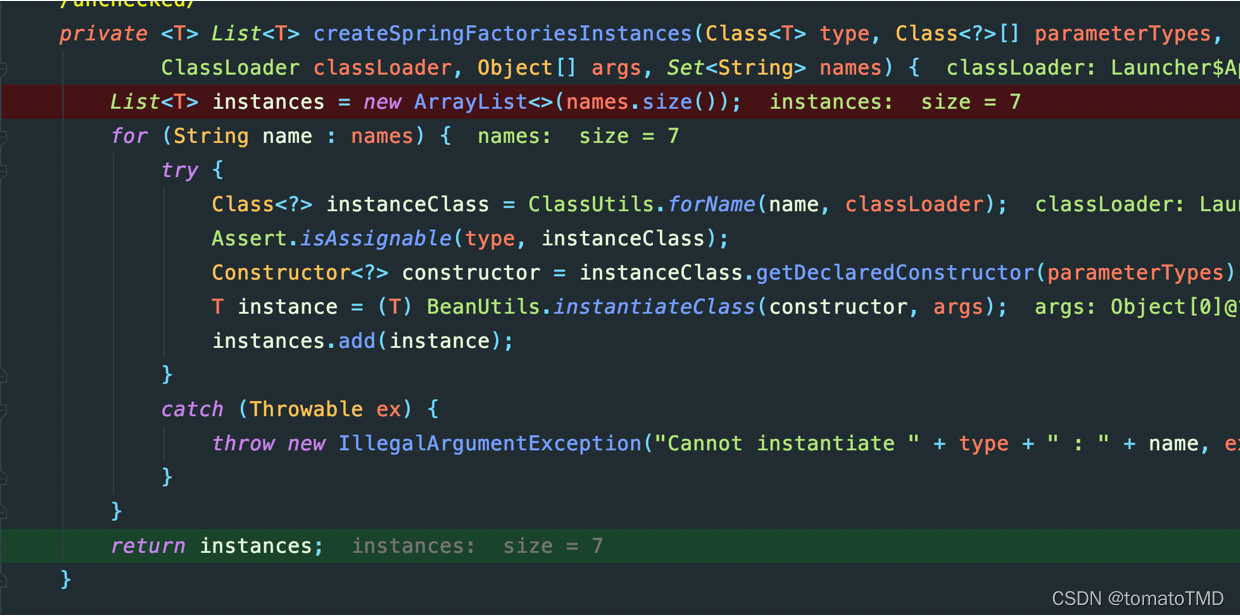Click the for loop keyword

tap(129, 136)
